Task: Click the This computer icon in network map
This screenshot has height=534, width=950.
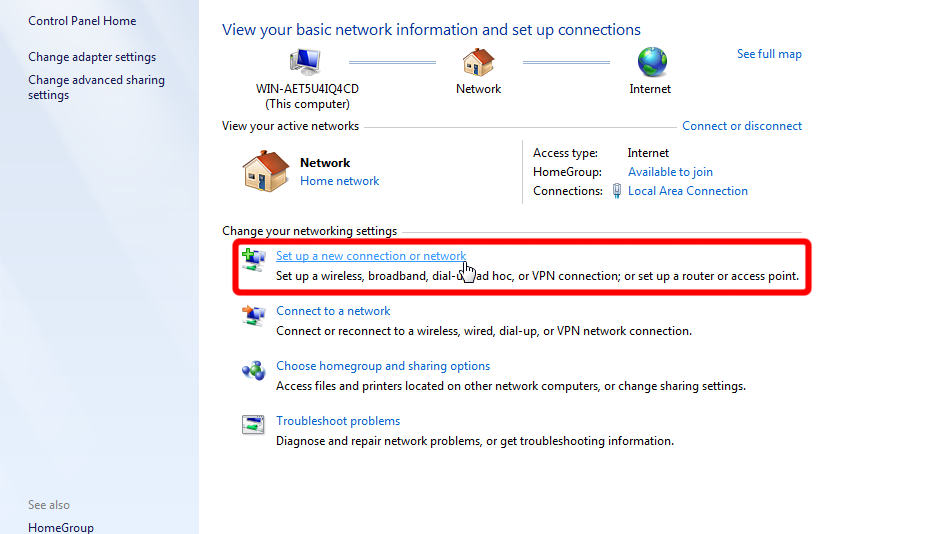Action: (306, 62)
